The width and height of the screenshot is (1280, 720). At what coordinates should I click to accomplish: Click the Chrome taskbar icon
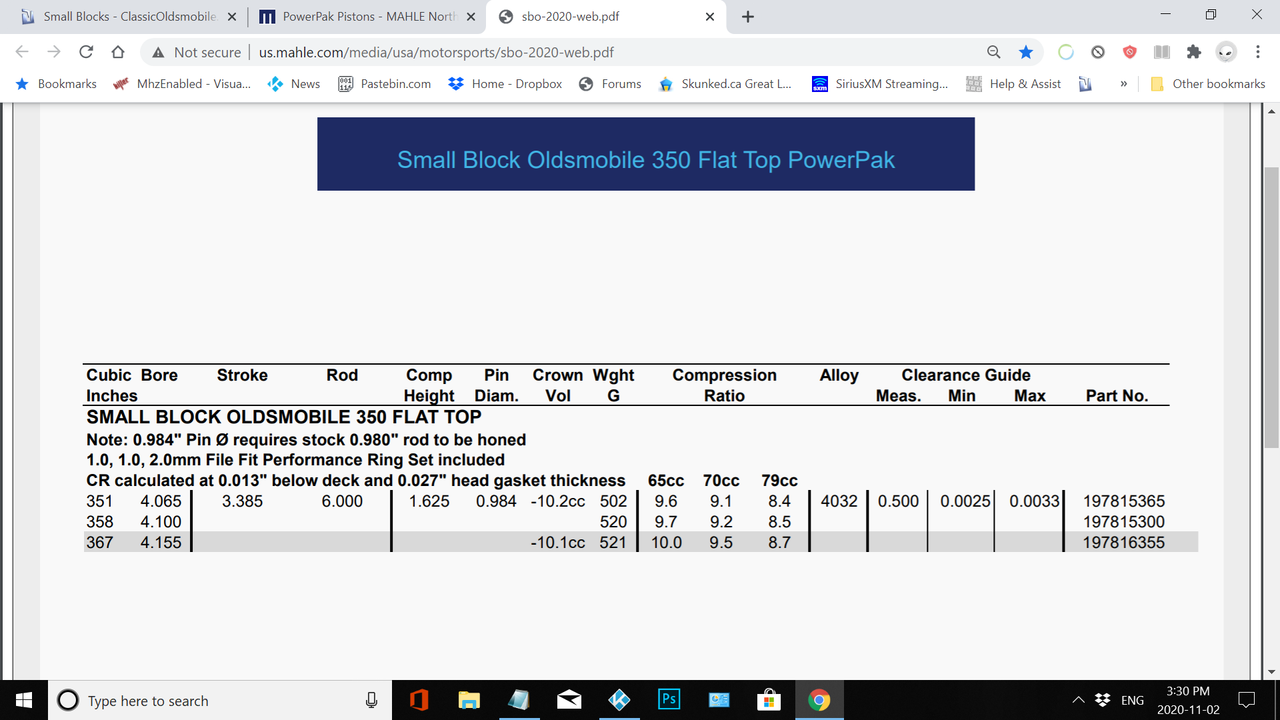[819, 700]
